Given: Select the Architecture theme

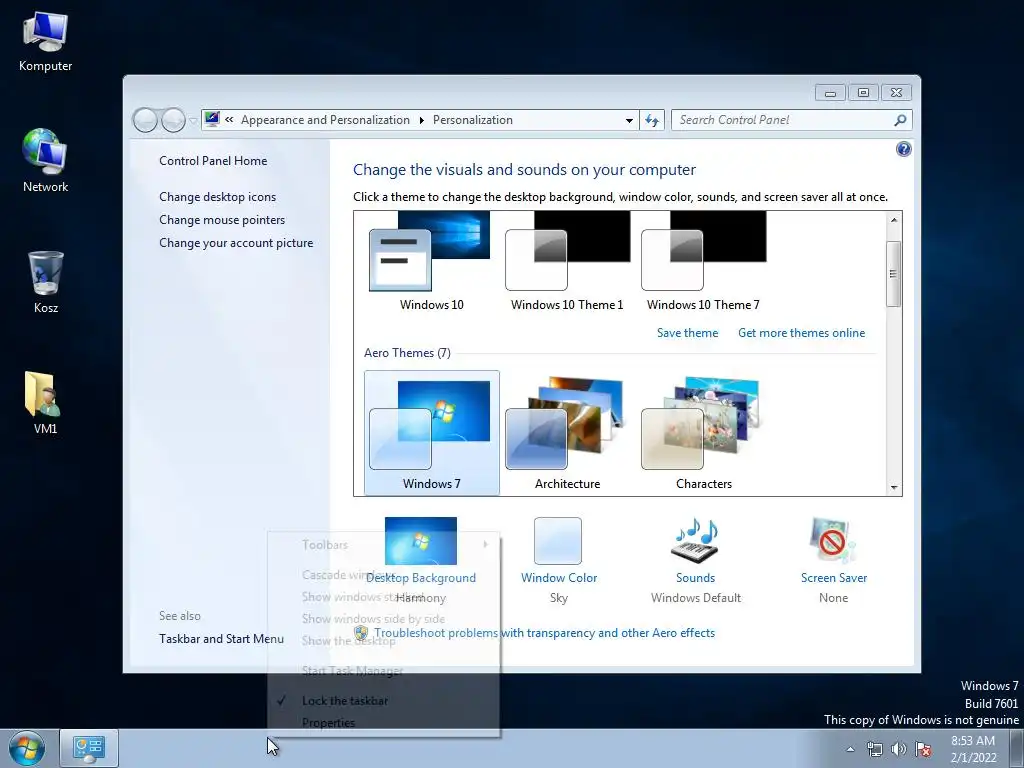Looking at the screenshot, I should (567, 433).
